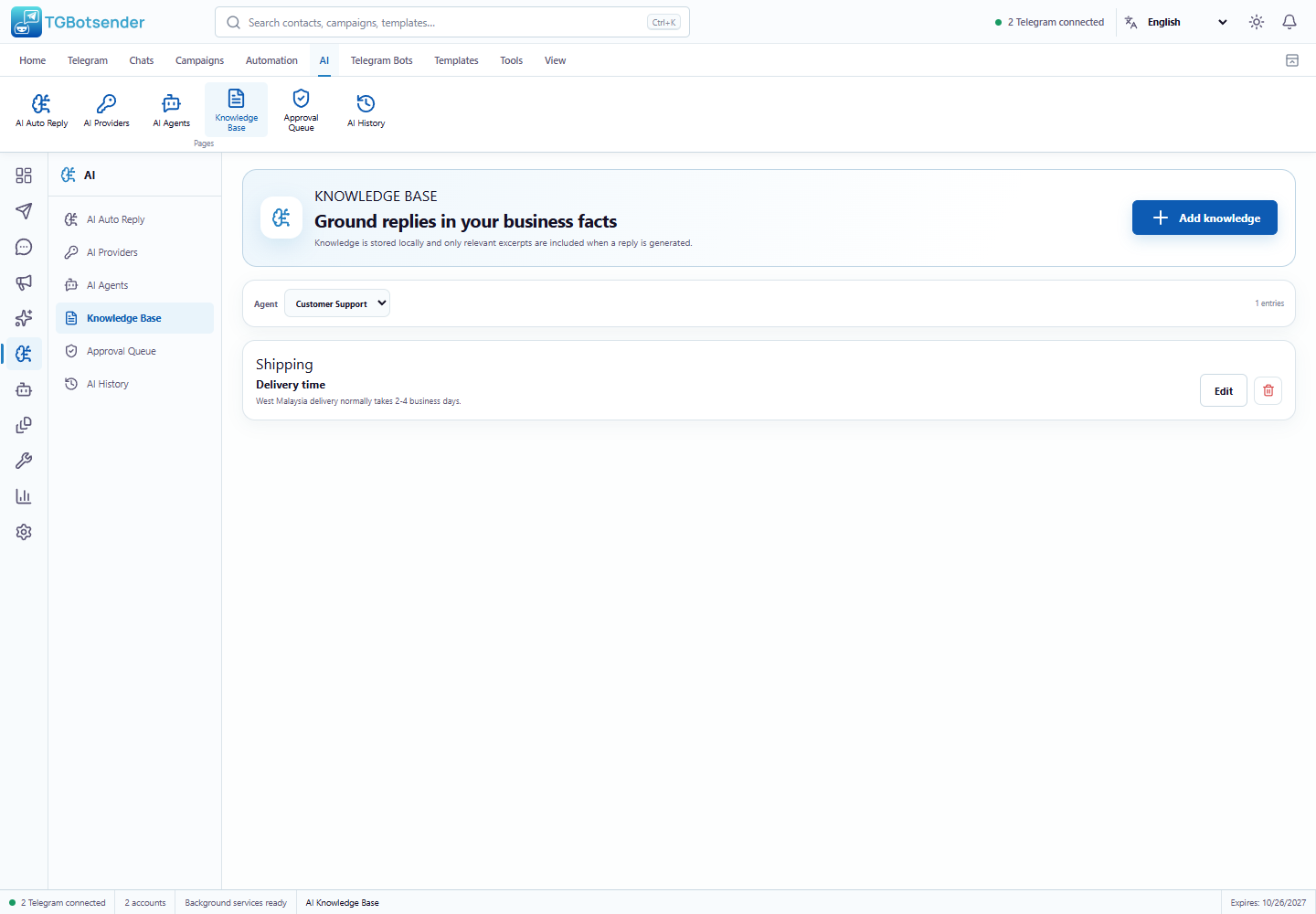Select Approval Queue in AI sidebar
1316x914 pixels.
click(x=134, y=351)
